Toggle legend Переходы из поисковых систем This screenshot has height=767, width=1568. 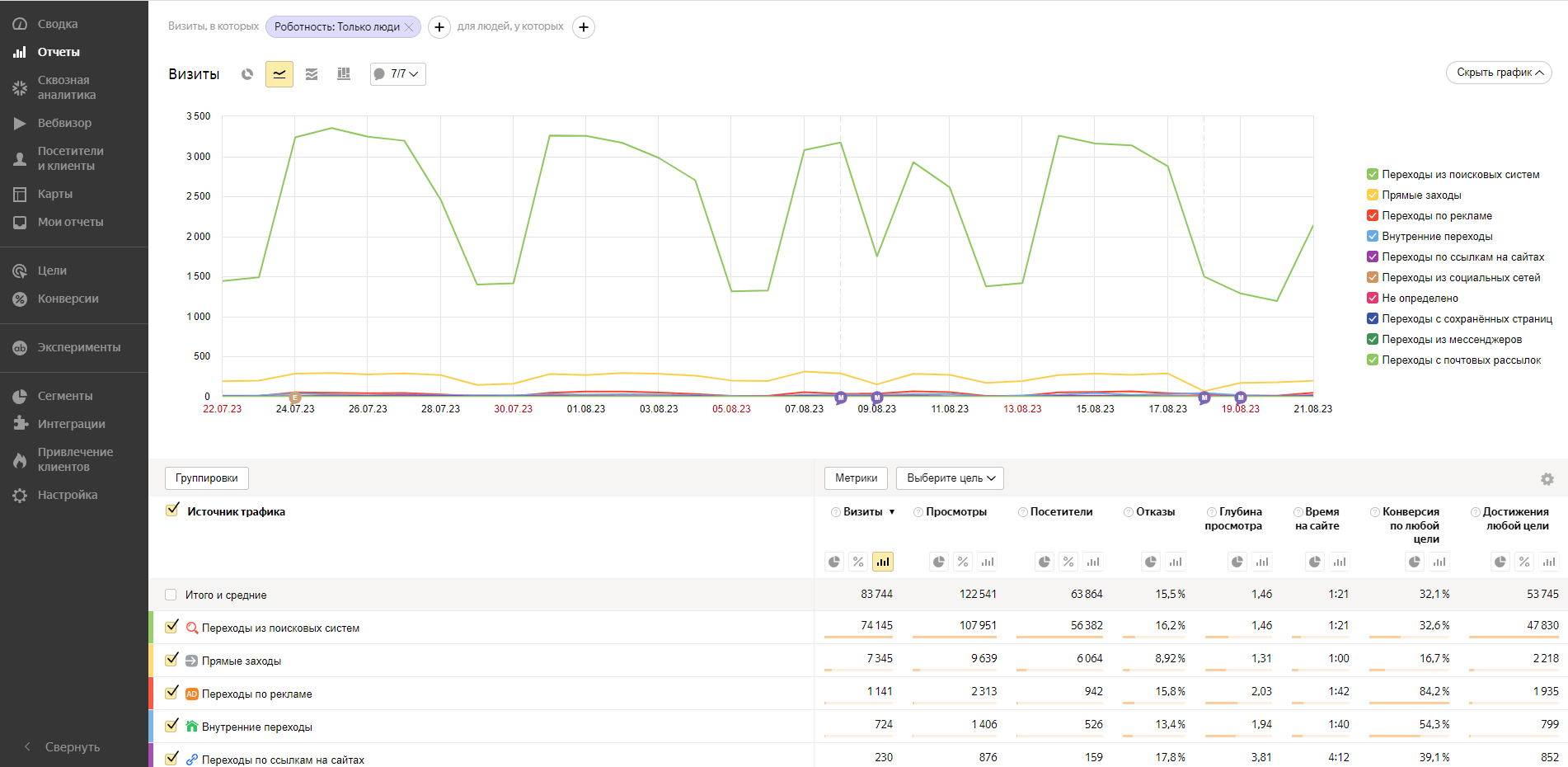[x=1373, y=174]
